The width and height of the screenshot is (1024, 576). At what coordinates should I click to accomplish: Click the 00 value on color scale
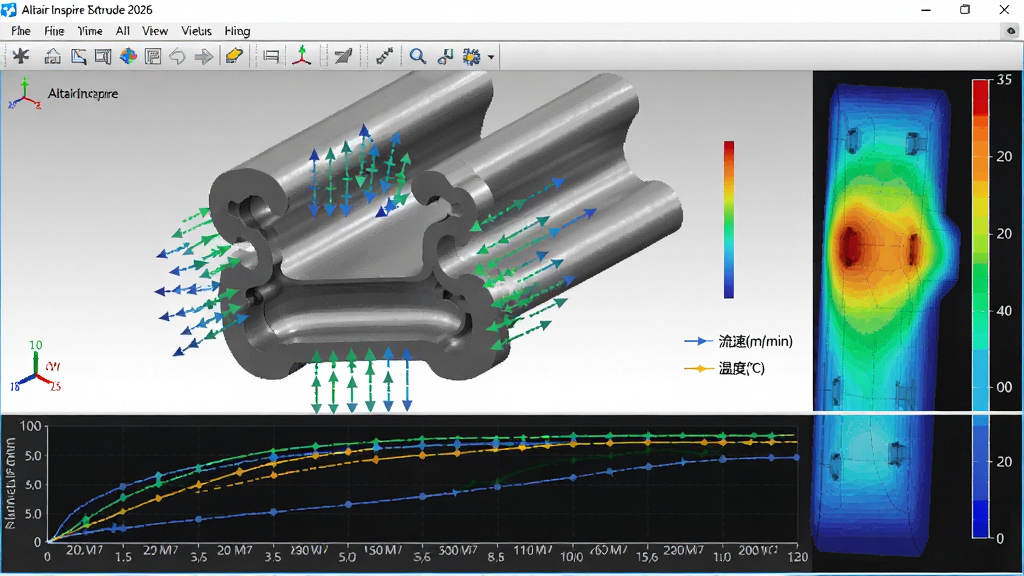1004,387
